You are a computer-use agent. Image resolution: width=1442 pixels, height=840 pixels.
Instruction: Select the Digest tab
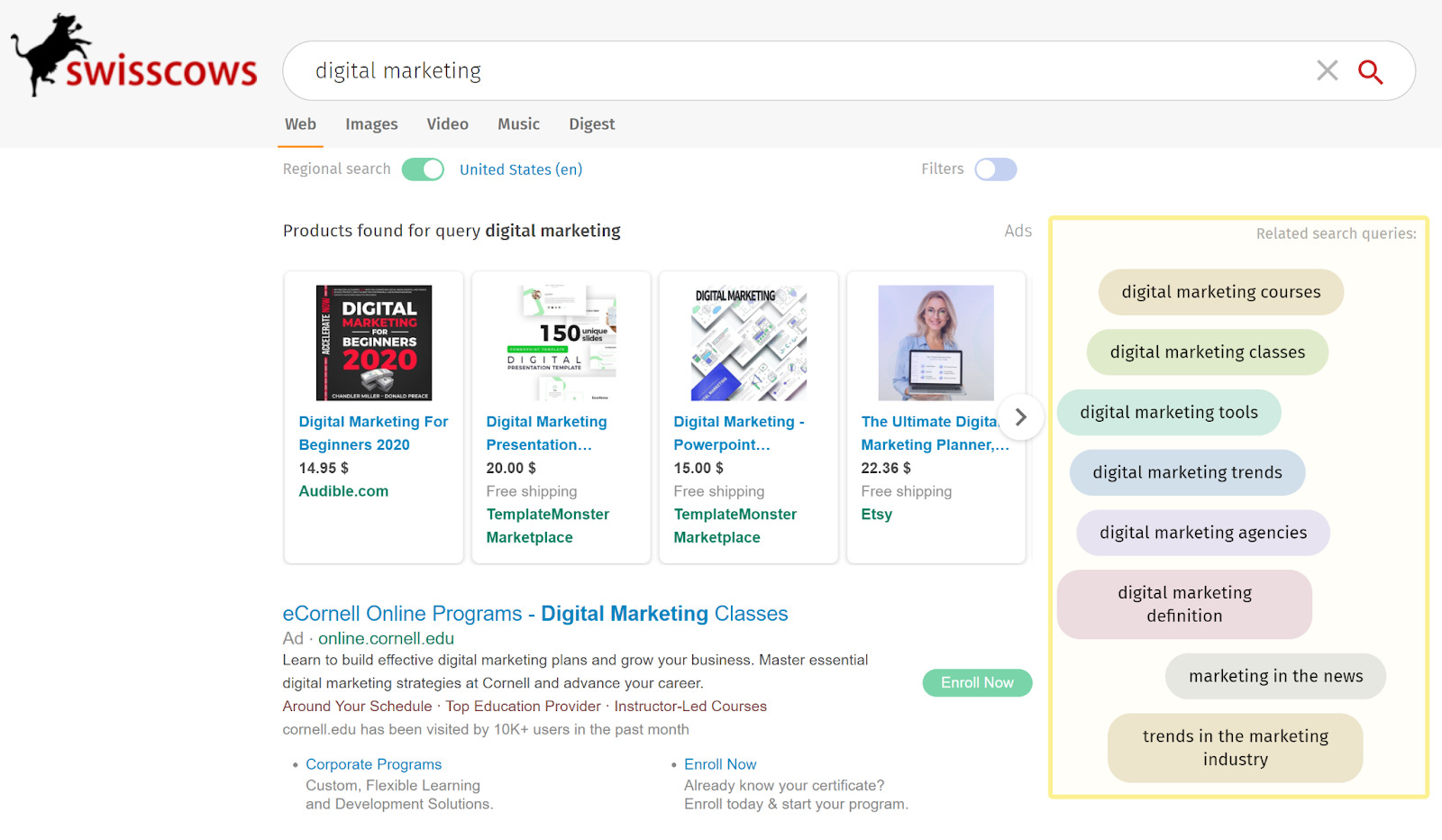click(591, 124)
